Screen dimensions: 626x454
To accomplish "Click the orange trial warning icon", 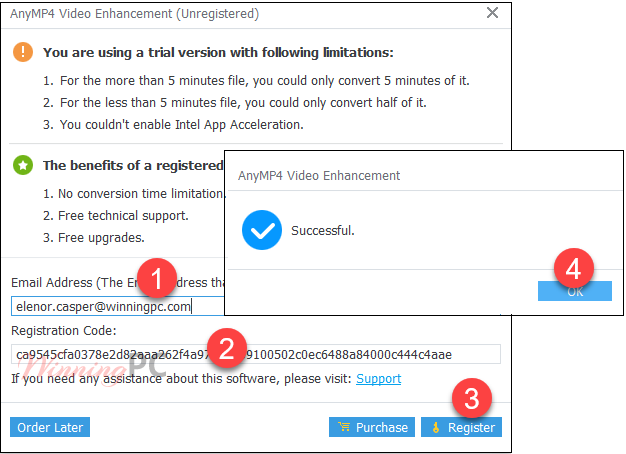I will [23, 52].
